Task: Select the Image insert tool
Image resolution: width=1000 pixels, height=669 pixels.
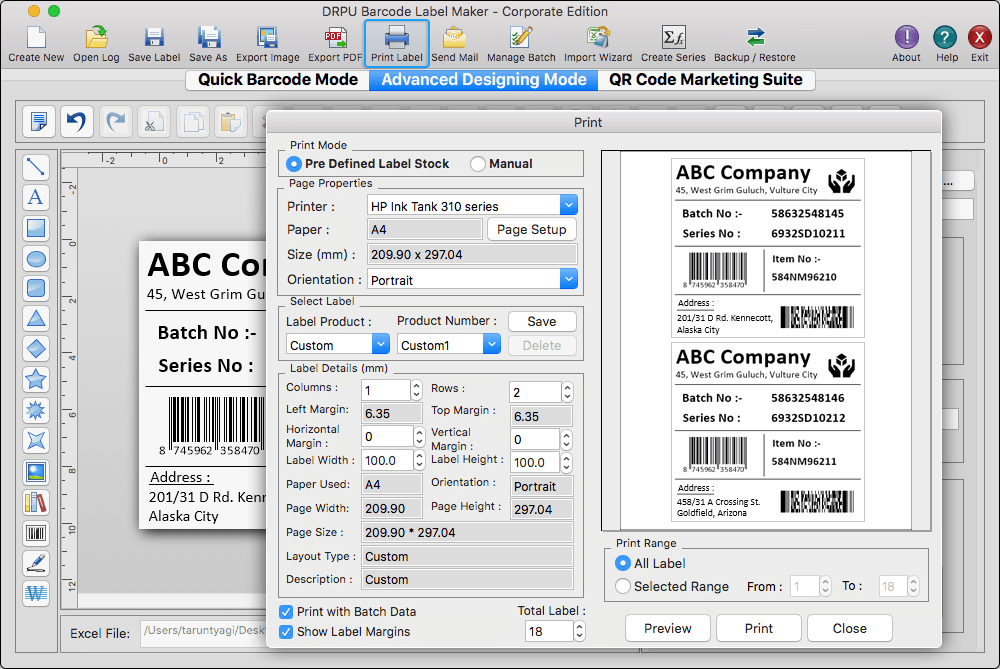Action: pos(36,473)
